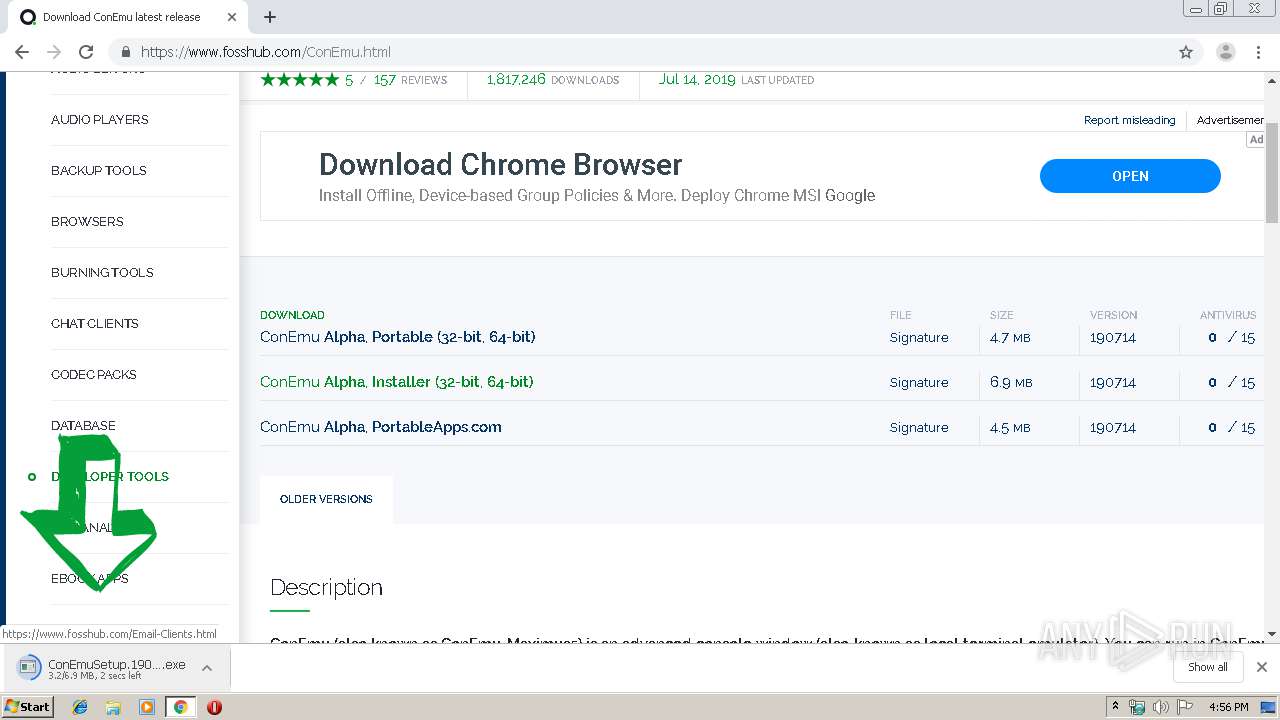Click the OPEN button in Chrome ad

tap(1130, 176)
